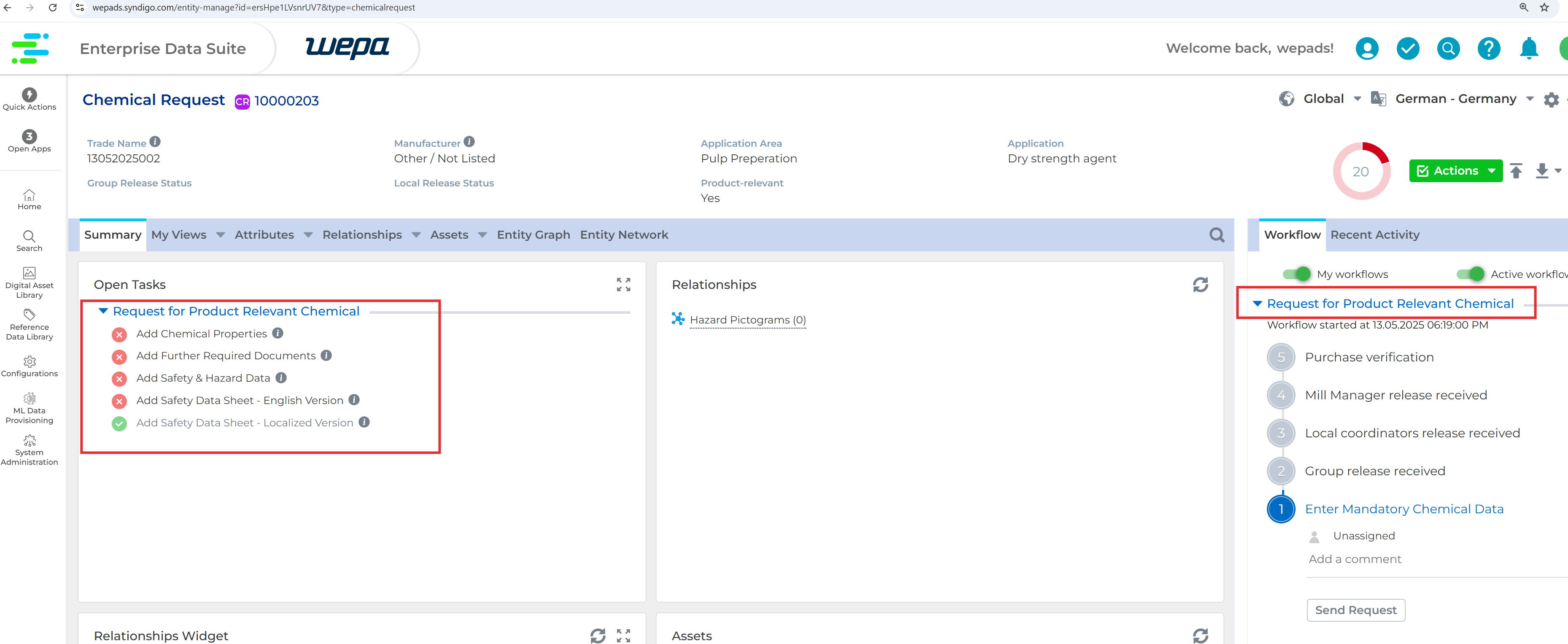Viewport: 1568px width, 644px height.
Task: Toggle the My workflows switch
Action: pyautogui.click(x=1296, y=274)
